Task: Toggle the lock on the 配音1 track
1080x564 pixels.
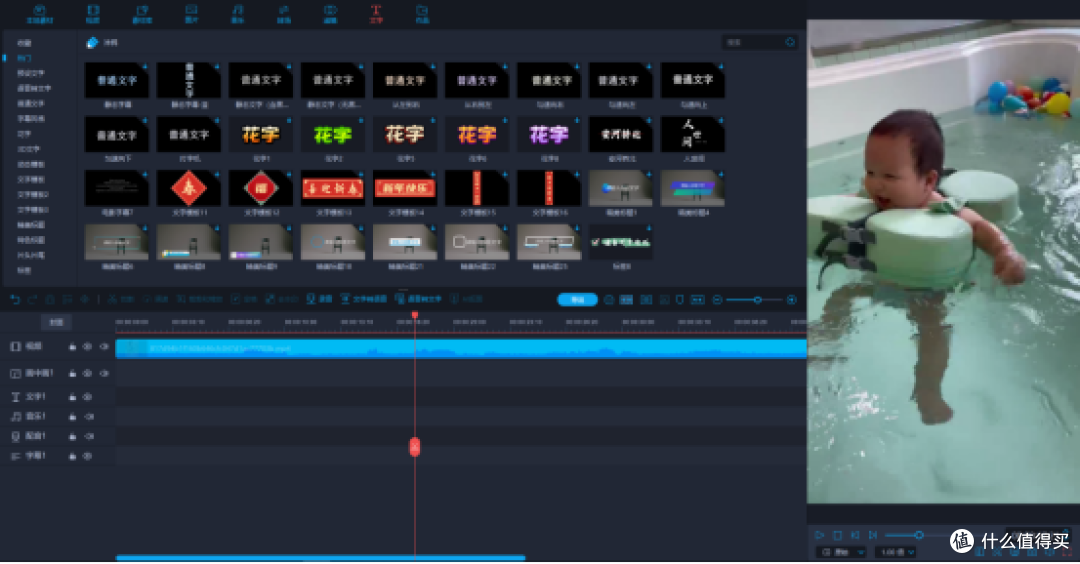Action: pos(72,437)
